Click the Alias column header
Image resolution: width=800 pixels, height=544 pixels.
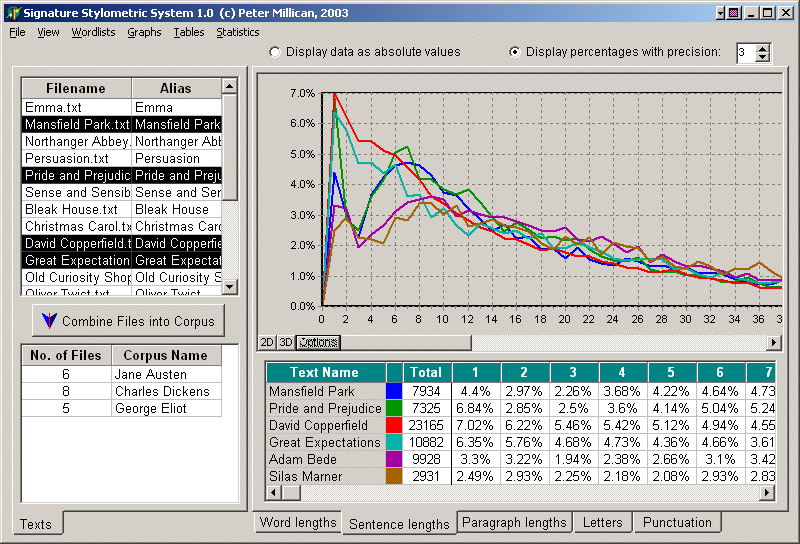[176, 88]
